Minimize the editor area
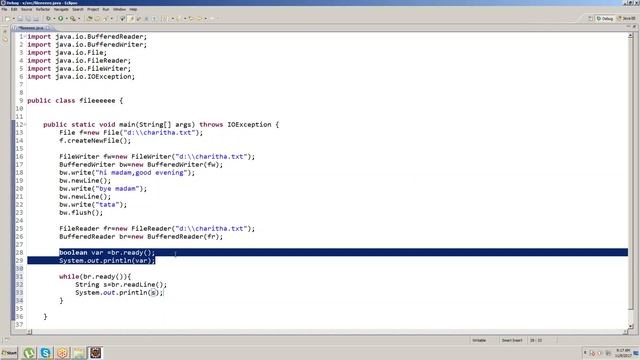640x360 pixels. (628, 27)
